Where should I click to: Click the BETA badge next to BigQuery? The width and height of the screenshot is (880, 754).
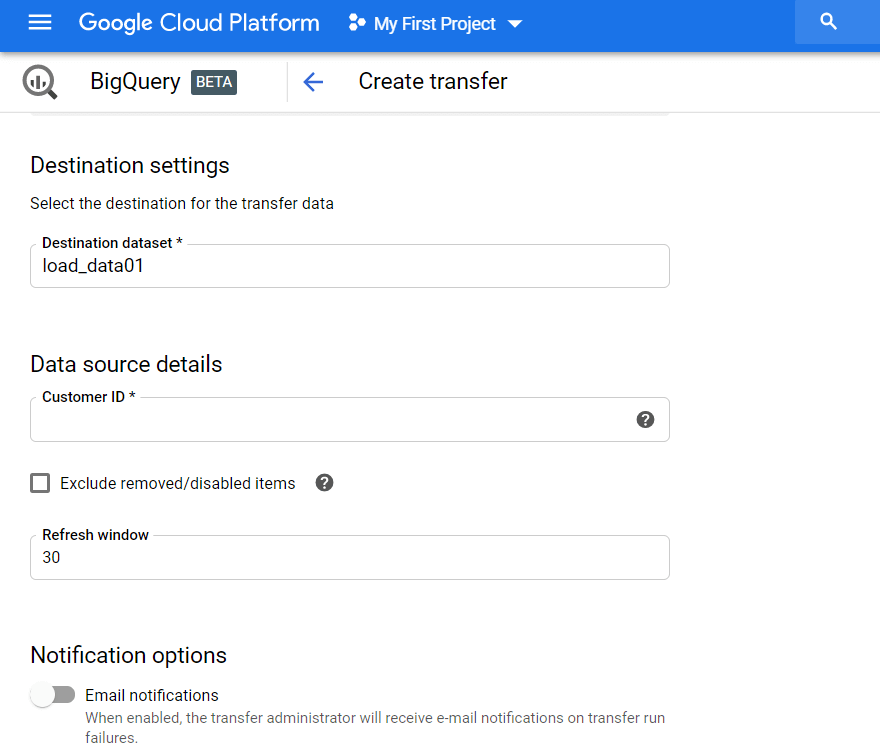coord(214,83)
